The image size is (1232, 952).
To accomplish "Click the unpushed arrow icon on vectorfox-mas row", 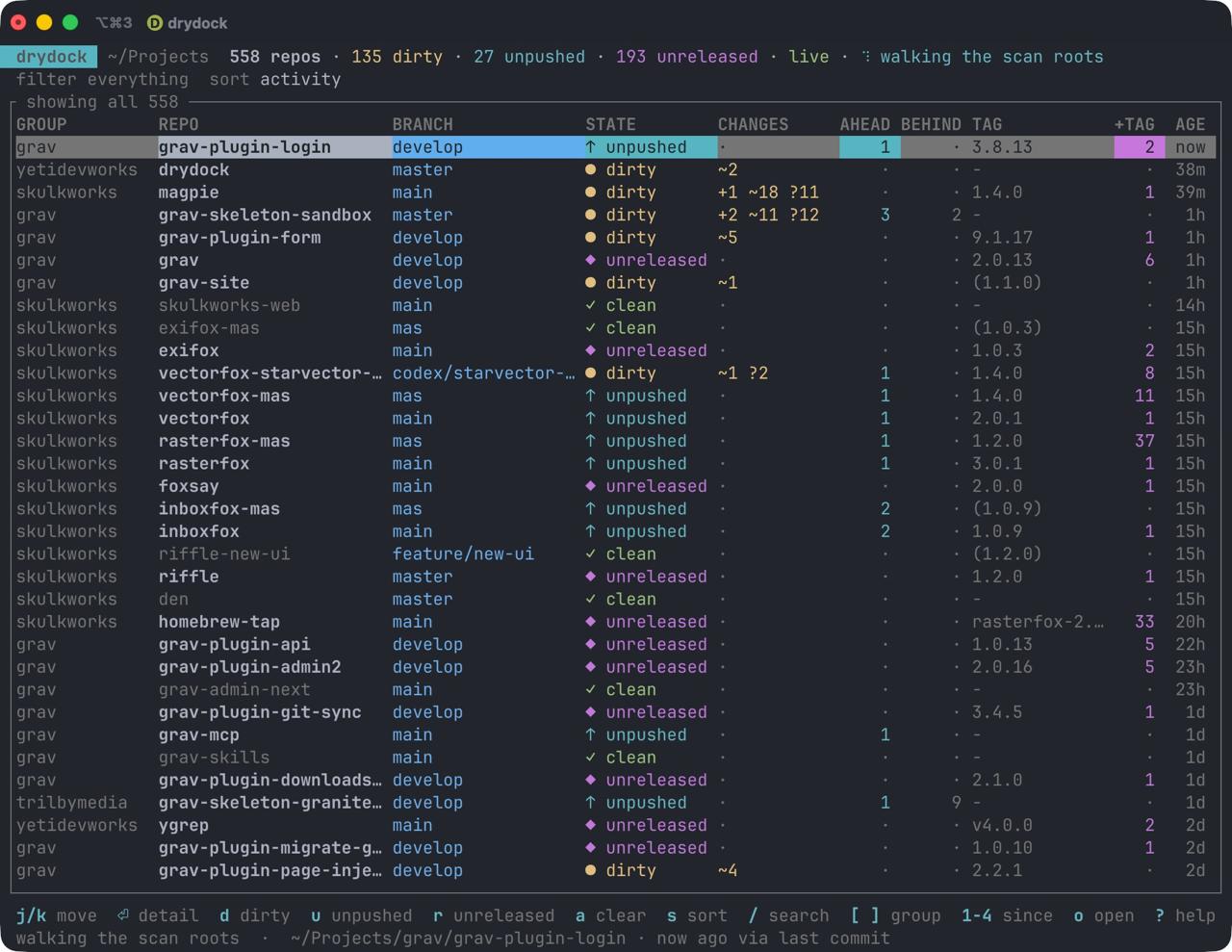I will (x=591, y=396).
